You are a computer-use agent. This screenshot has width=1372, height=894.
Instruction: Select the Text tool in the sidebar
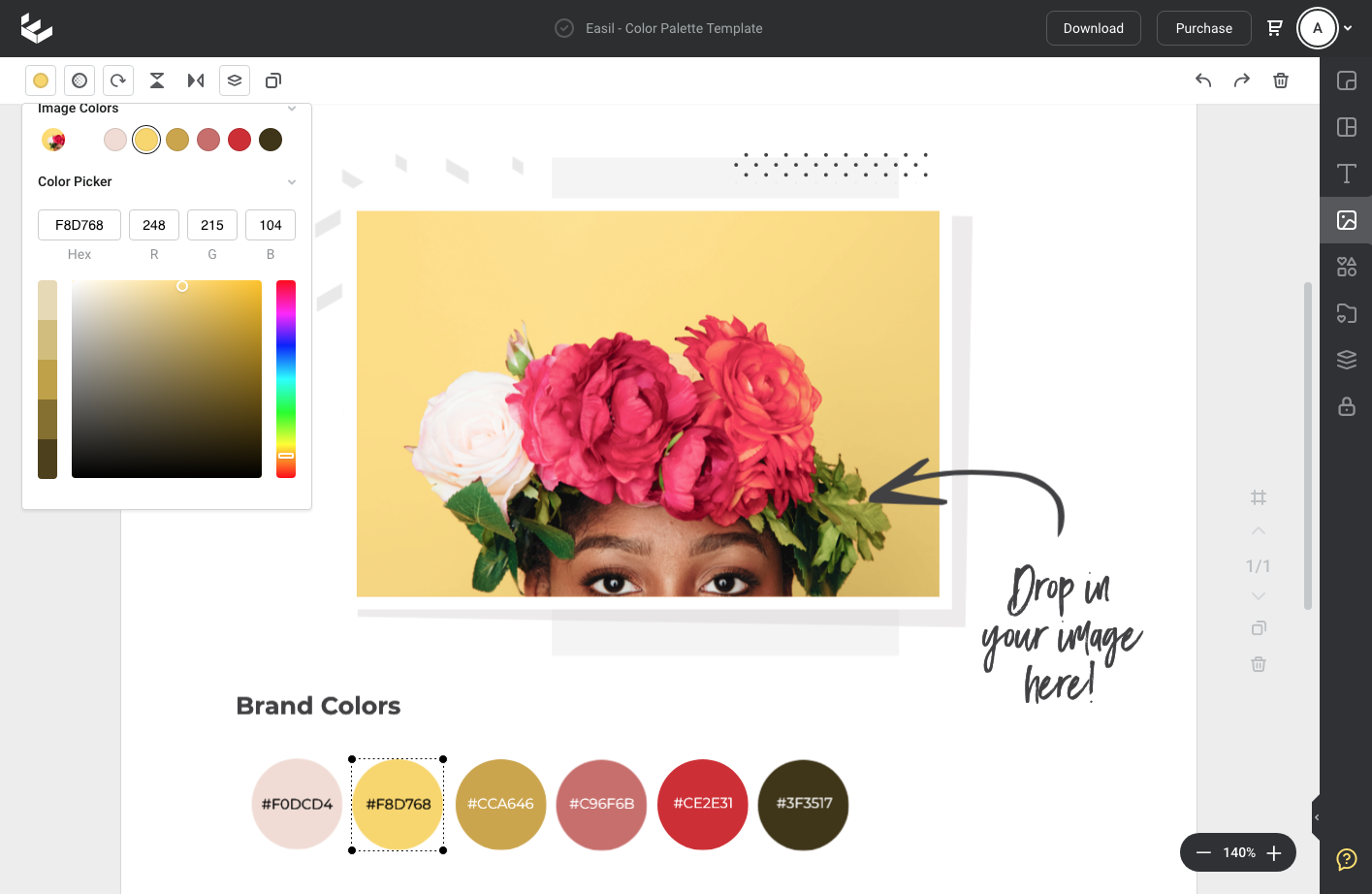tap(1346, 174)
